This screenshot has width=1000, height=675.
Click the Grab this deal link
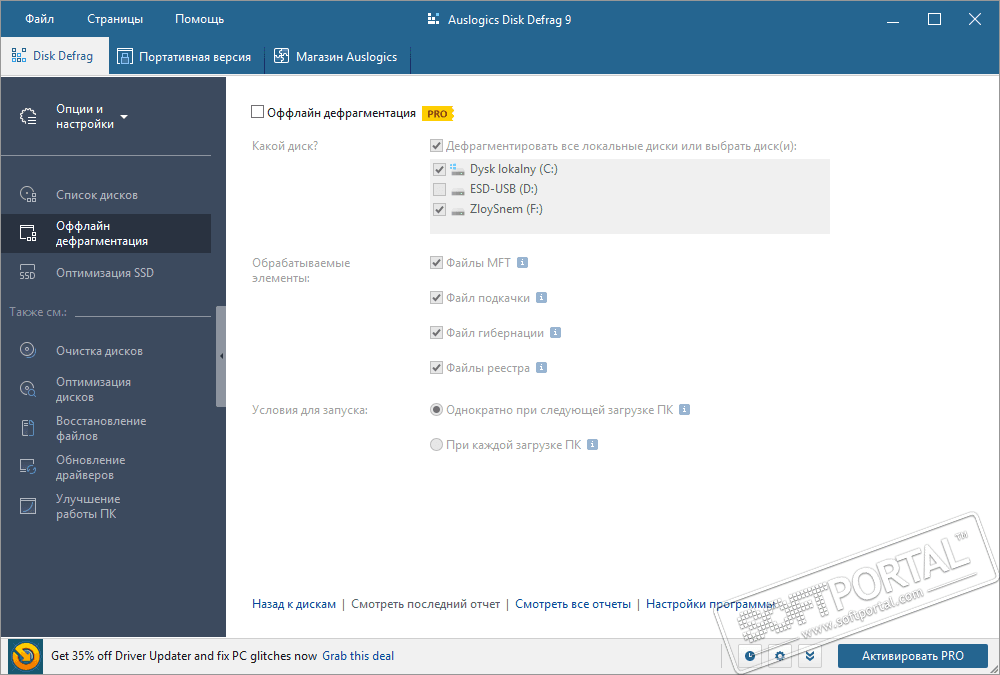click(x=358, y=656)
